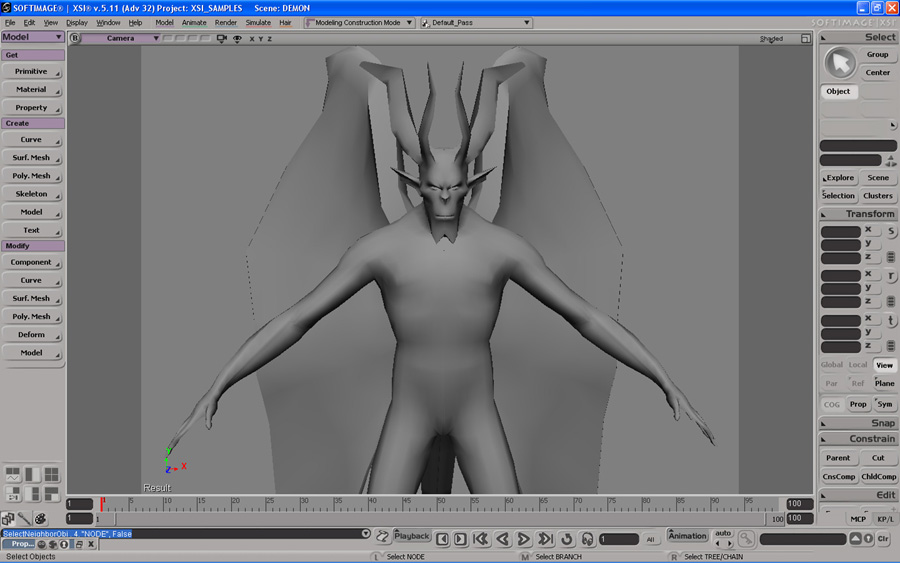
Task: Open the Simulate menu
Action: pos(258,23)
